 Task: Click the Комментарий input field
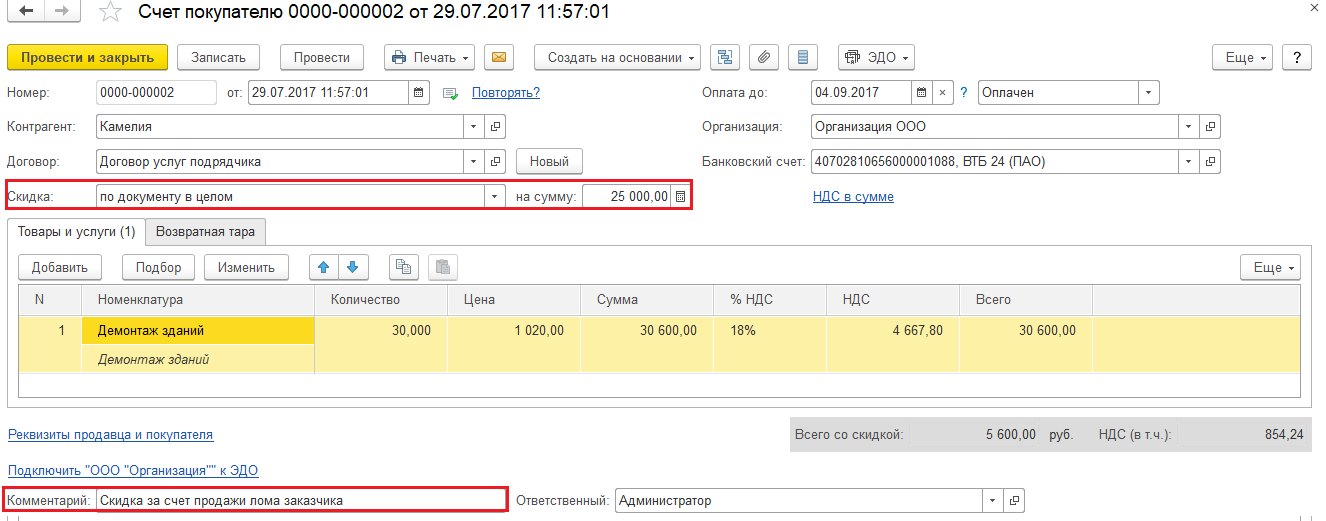302,500
